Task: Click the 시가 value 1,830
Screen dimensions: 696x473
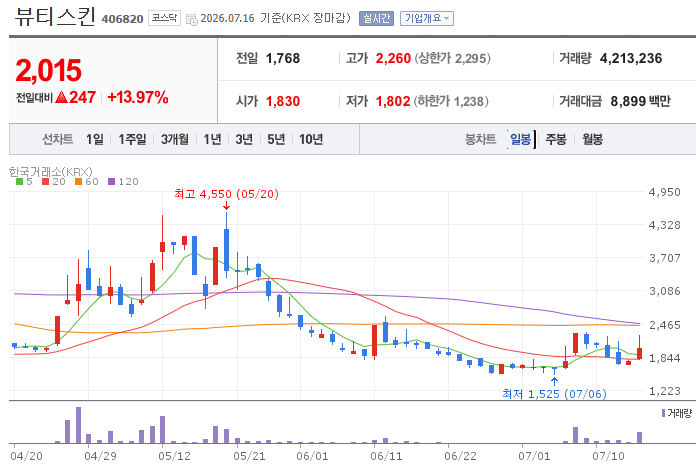Action: pos(283,101)
